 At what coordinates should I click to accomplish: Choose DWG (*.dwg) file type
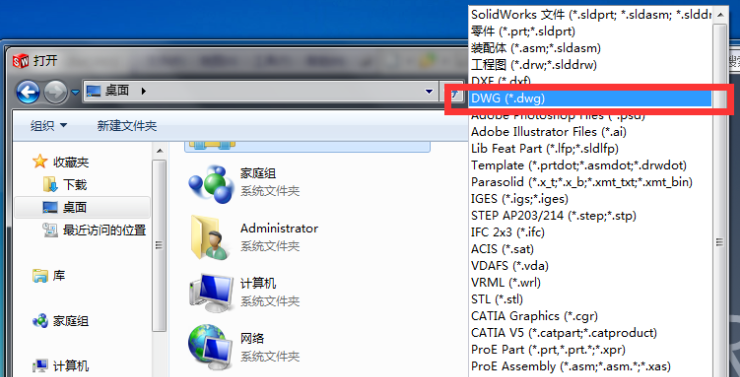591,99
